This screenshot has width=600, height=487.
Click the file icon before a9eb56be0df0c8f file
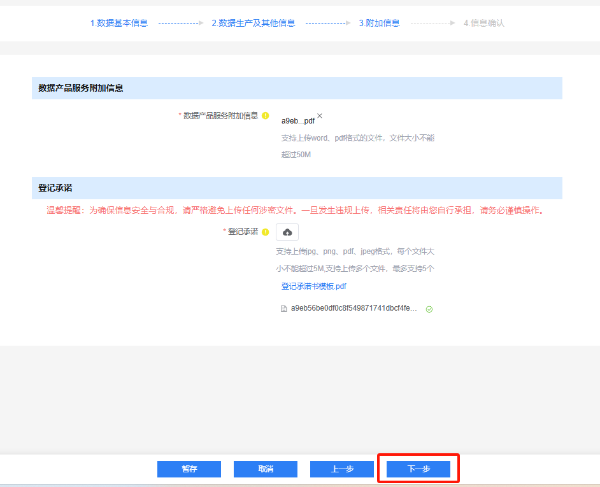click(x=284, y=309)
